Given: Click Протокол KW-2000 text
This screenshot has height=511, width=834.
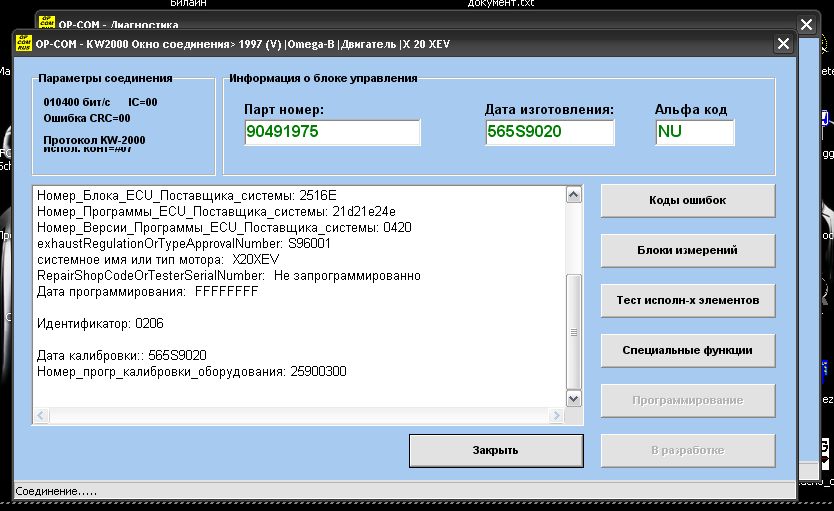Looking at the screenshot, I should (94, 140).
